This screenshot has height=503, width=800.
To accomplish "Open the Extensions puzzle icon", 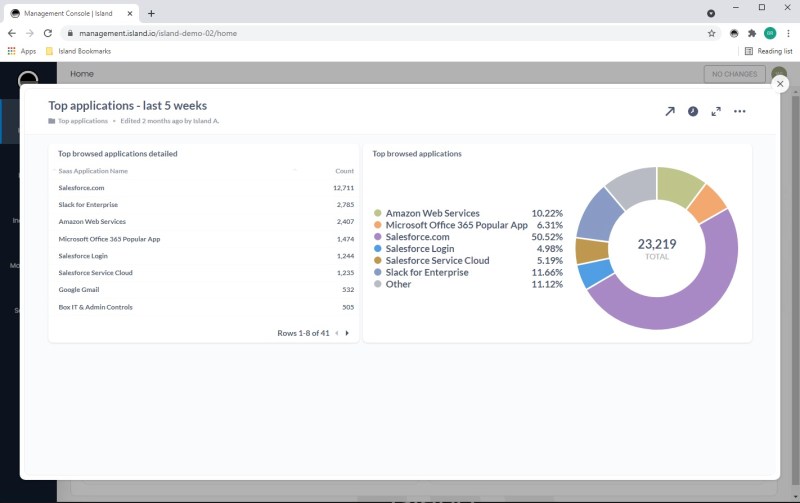I will [752, 33].
